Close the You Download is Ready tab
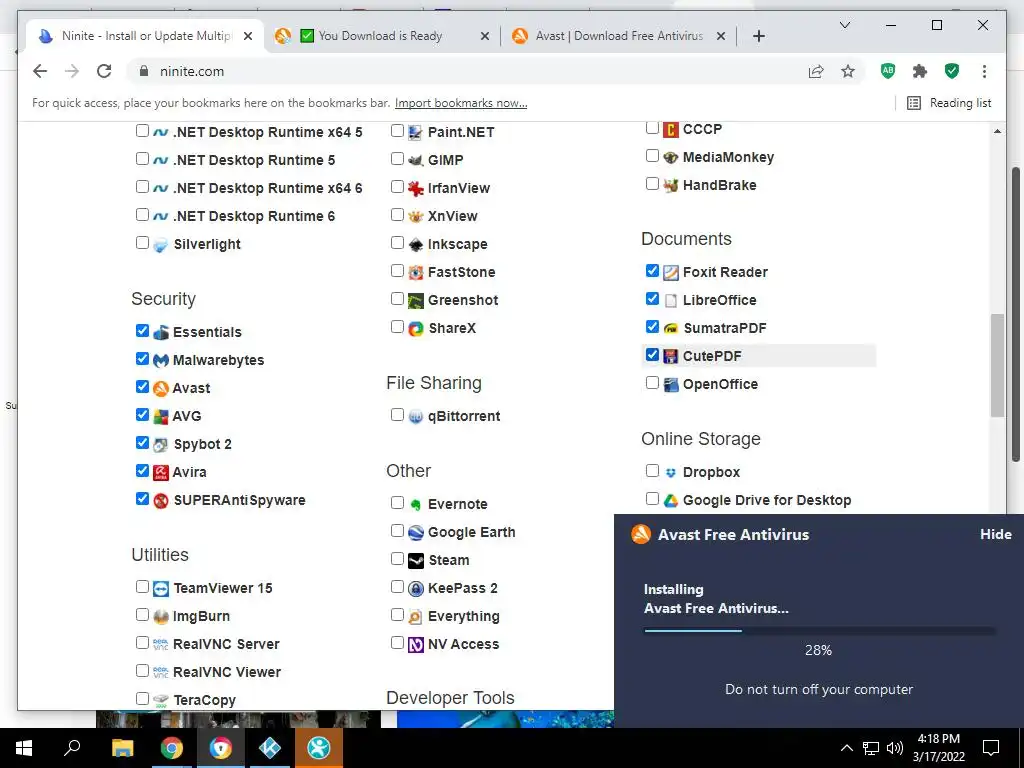The width and height of the screenshot is (1024, 768). point(485,37)
